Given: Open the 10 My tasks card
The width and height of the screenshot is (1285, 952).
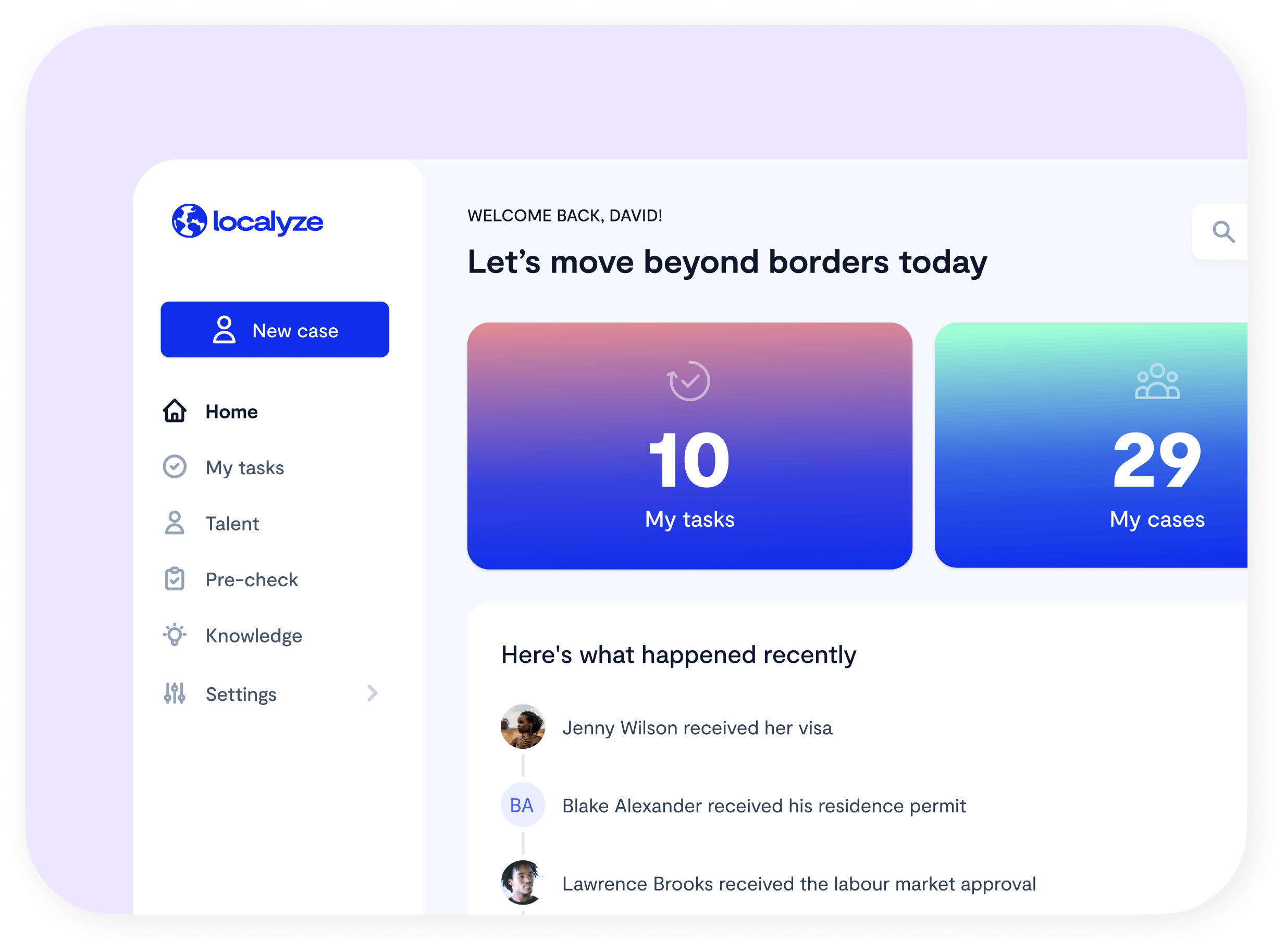Looking at the screenshot, I should (689, 446).
